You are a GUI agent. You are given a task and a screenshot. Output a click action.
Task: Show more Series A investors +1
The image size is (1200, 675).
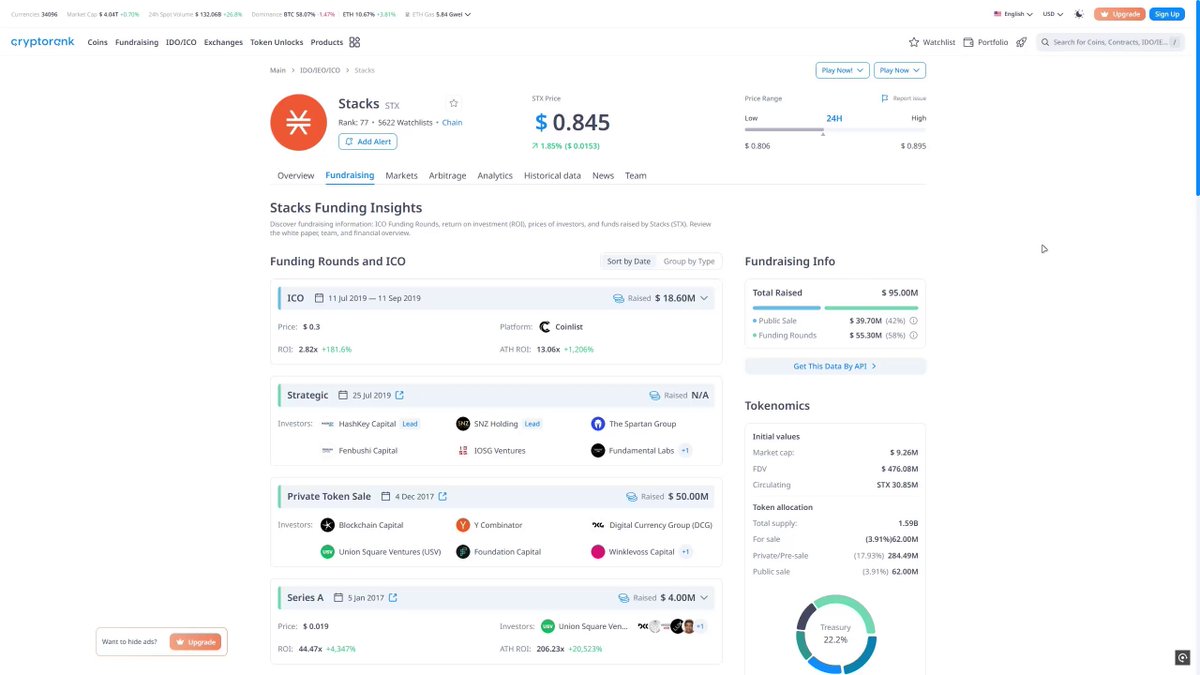point(701,627)
